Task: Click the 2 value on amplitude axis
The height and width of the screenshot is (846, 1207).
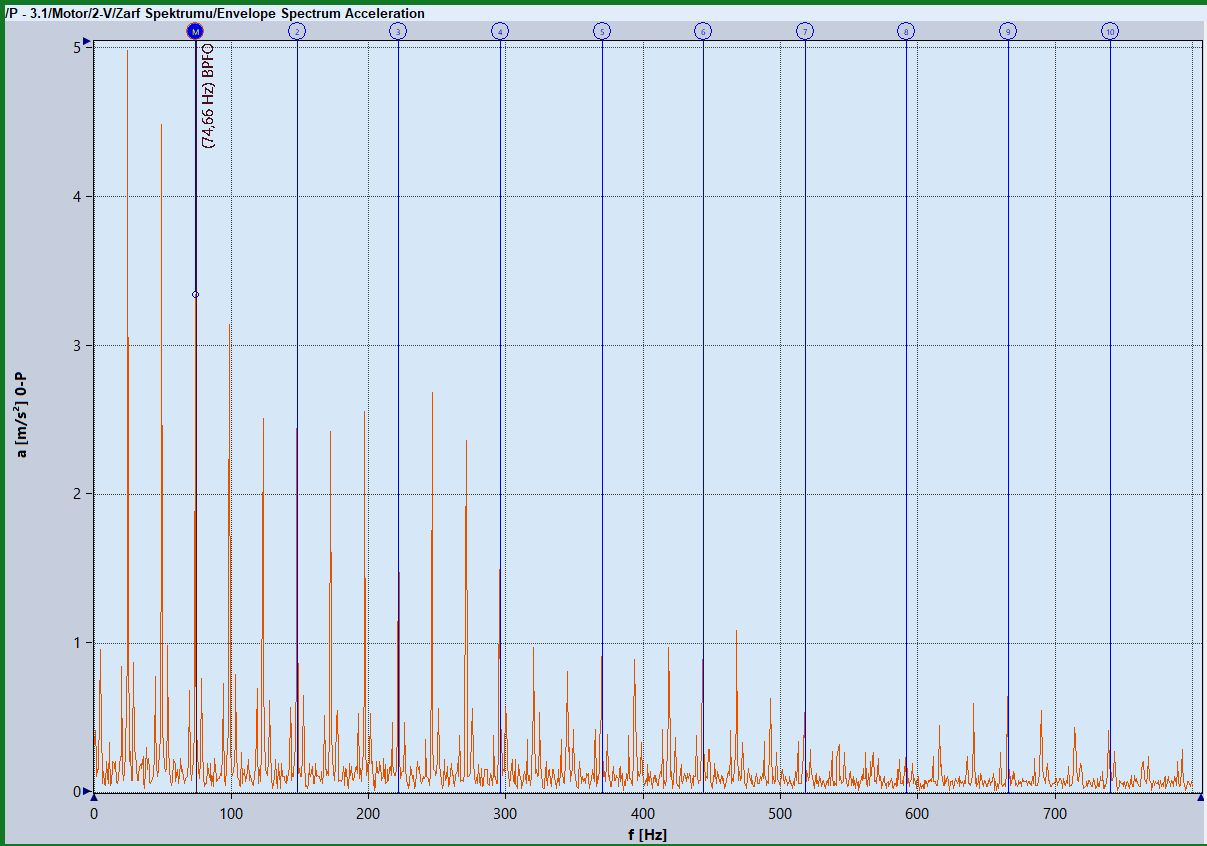Action: click(x=76, y=494)
